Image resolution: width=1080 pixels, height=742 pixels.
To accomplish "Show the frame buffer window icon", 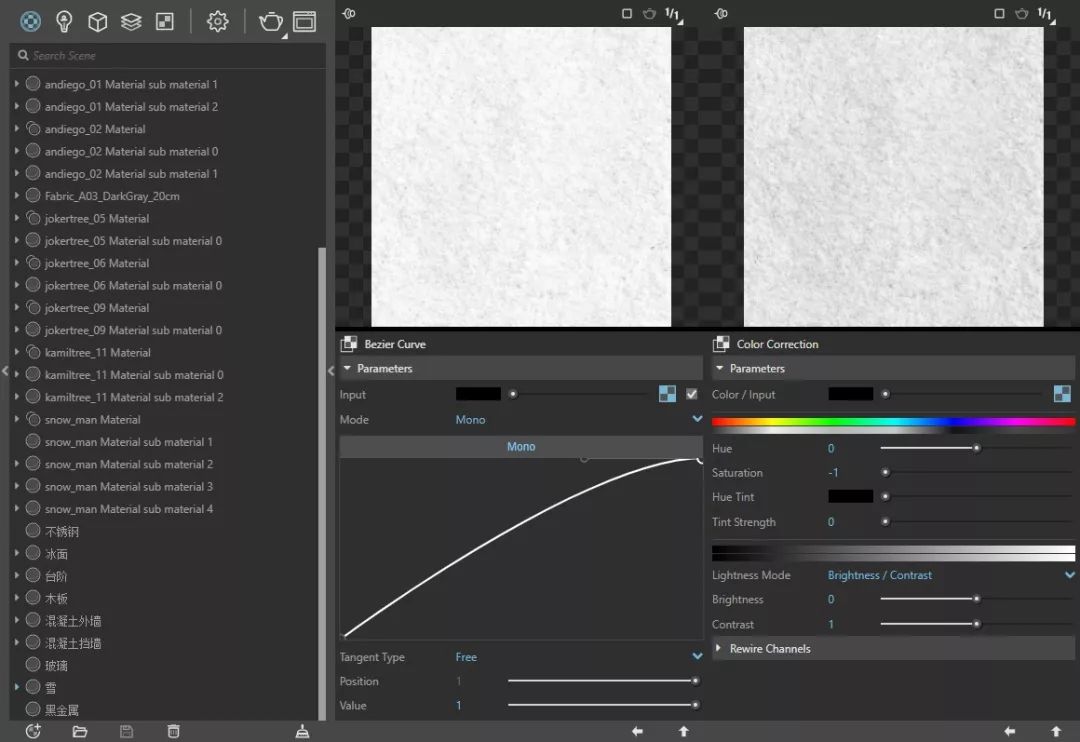I will tap(304, 21).
